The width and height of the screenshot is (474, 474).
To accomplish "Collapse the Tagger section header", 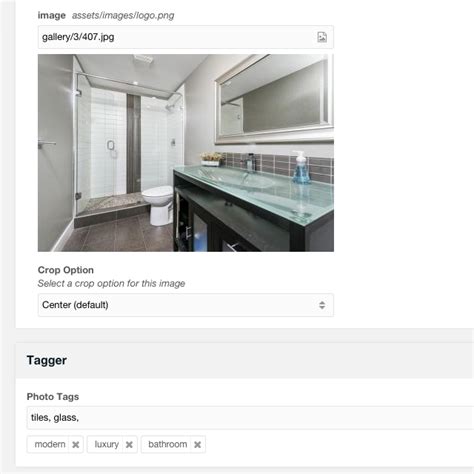I will (245, 360).
